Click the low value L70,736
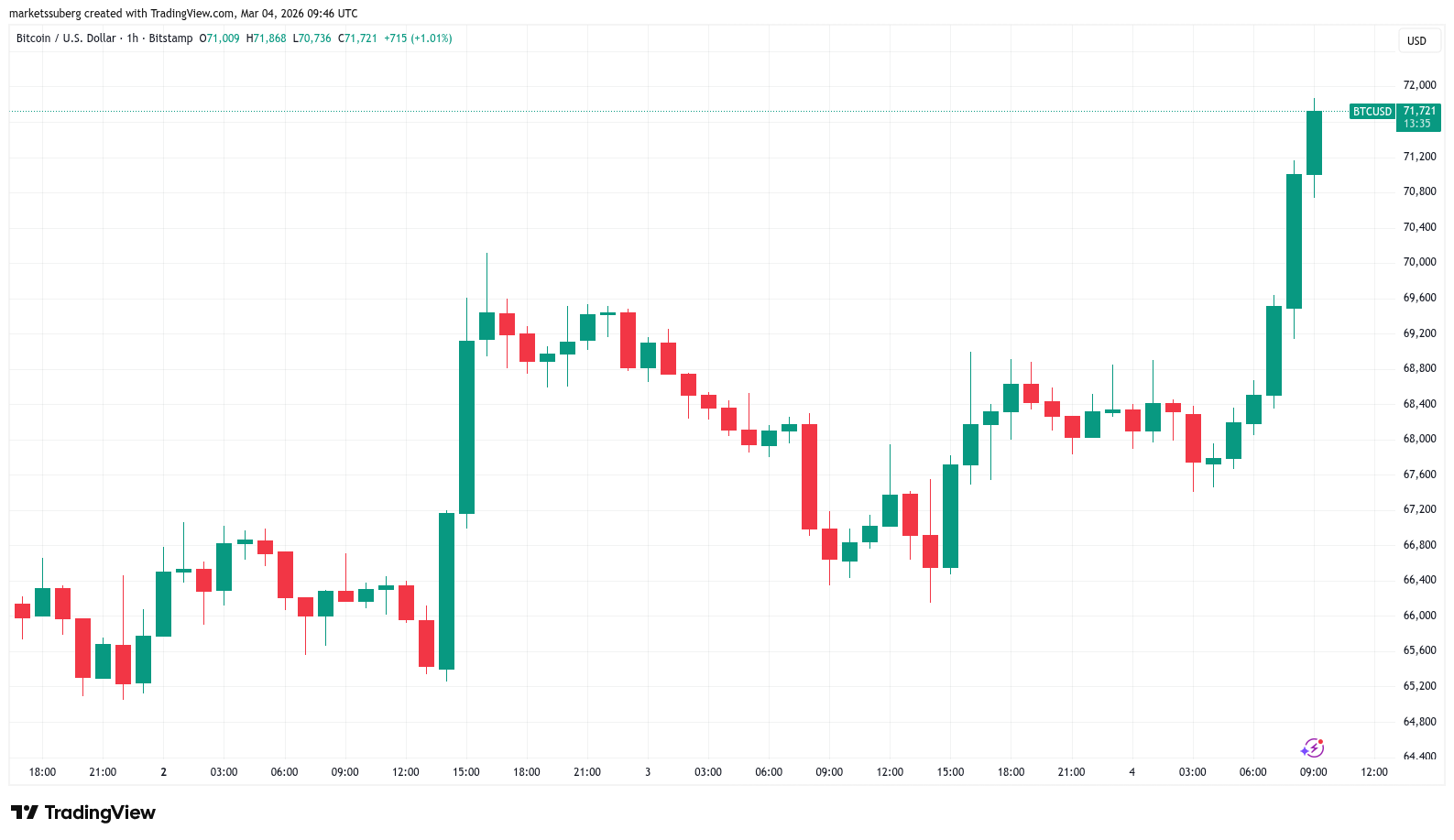Image resolution: width=1454 pixels, height=840 pixels. (312, 38)
